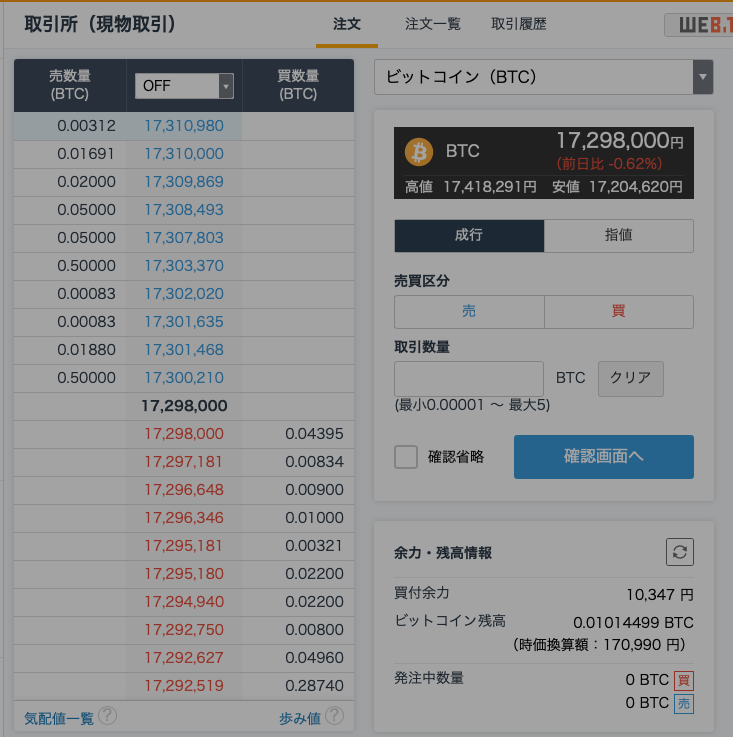733x737 pixels.
Task: Click the refresh balance icon
Action: [x=680, y=552]
